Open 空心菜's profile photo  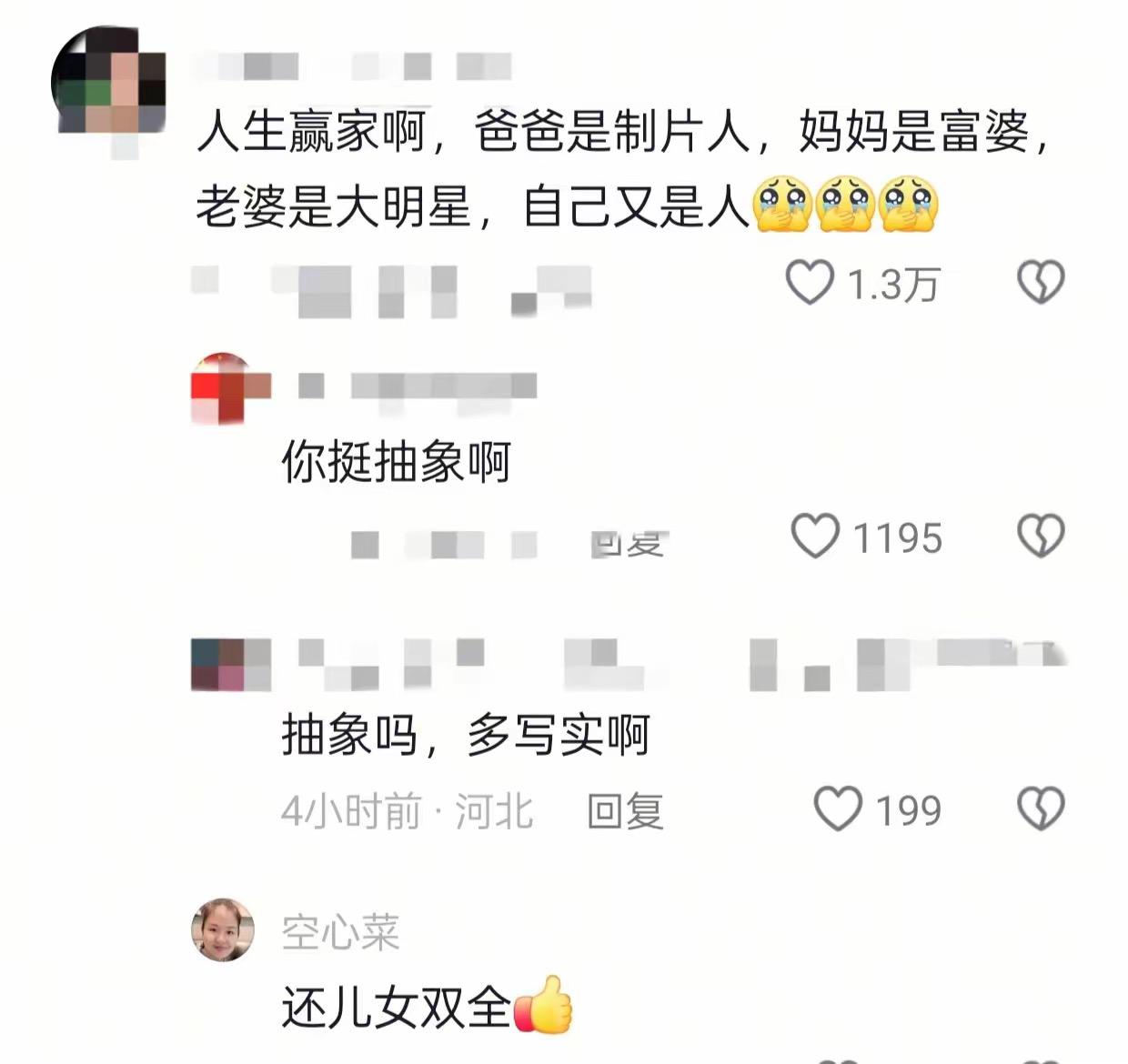(x=223, y=930)
